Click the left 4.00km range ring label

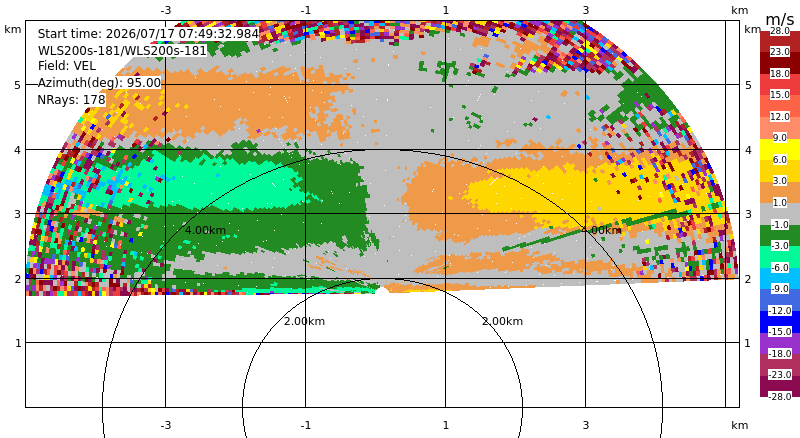pos(205,230)
